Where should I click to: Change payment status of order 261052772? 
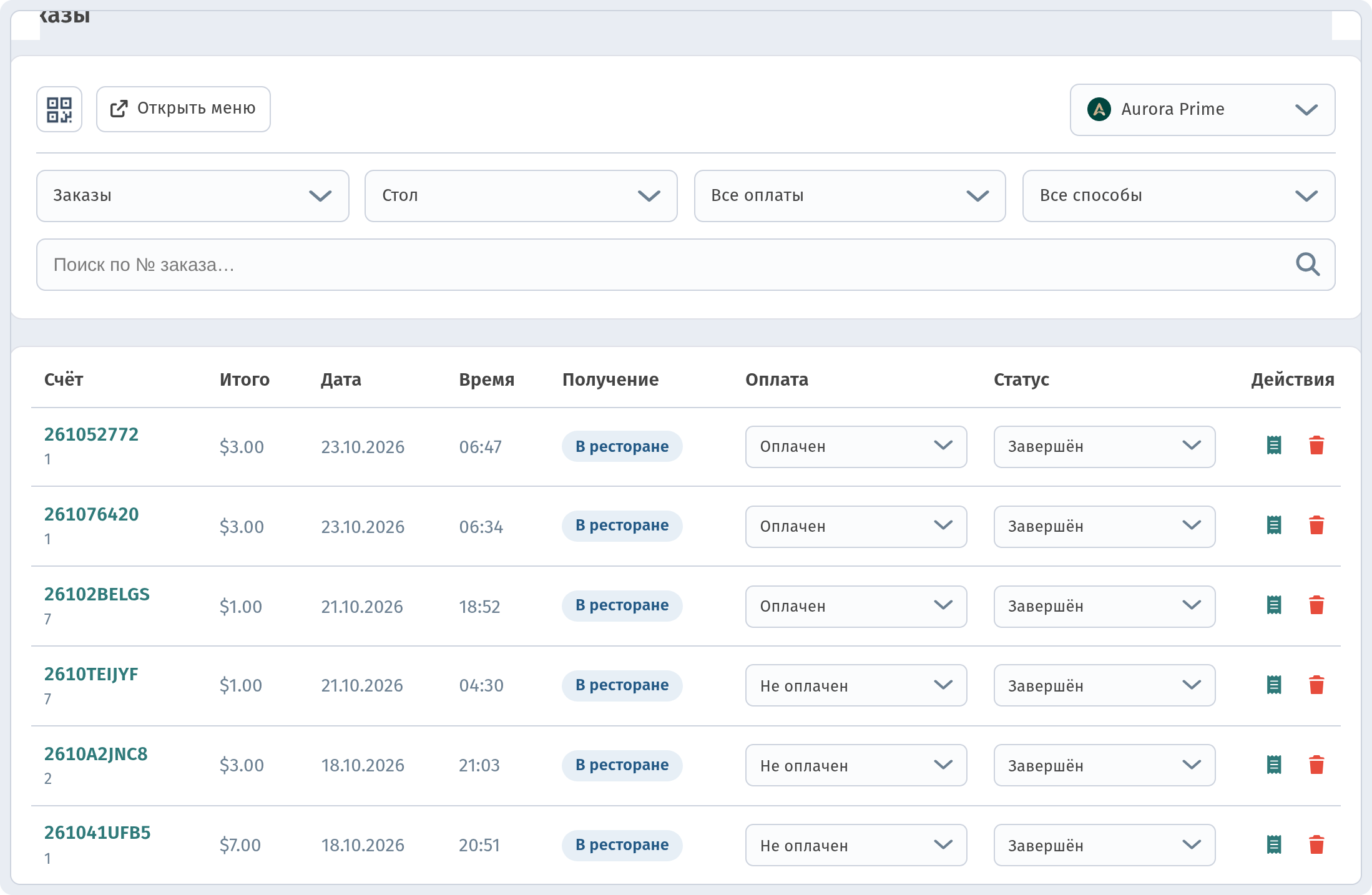click(x=856, y=447)
